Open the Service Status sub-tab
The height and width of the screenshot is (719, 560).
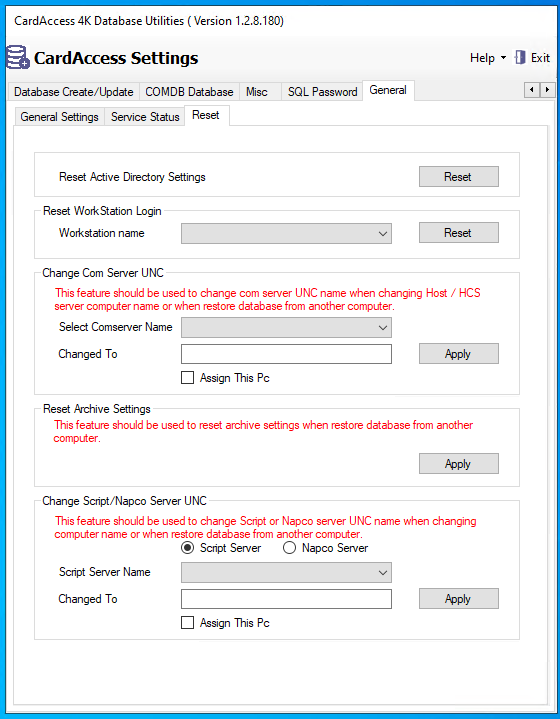(x=145, y=117)
